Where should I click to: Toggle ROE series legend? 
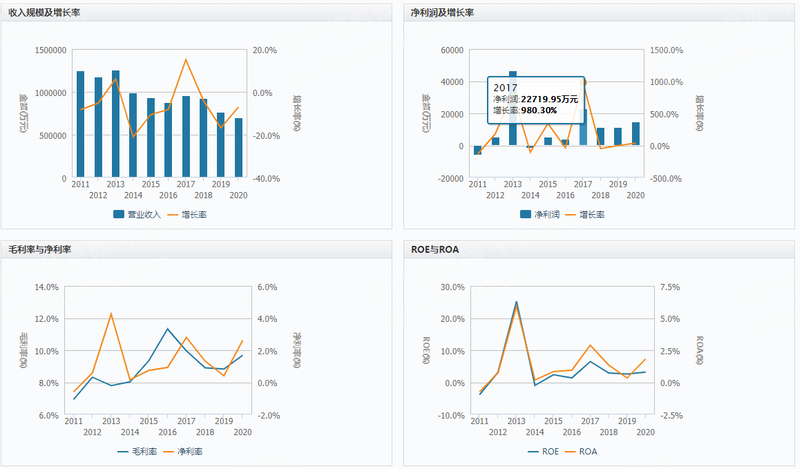tap(543, 451)
